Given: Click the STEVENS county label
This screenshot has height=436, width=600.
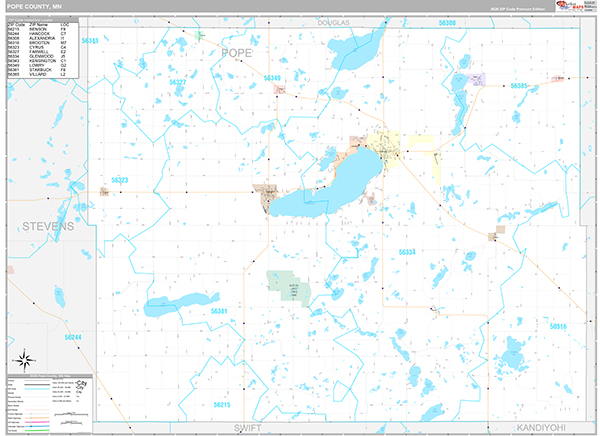Looking at the screenshot, I should click(x=48, y=226).
